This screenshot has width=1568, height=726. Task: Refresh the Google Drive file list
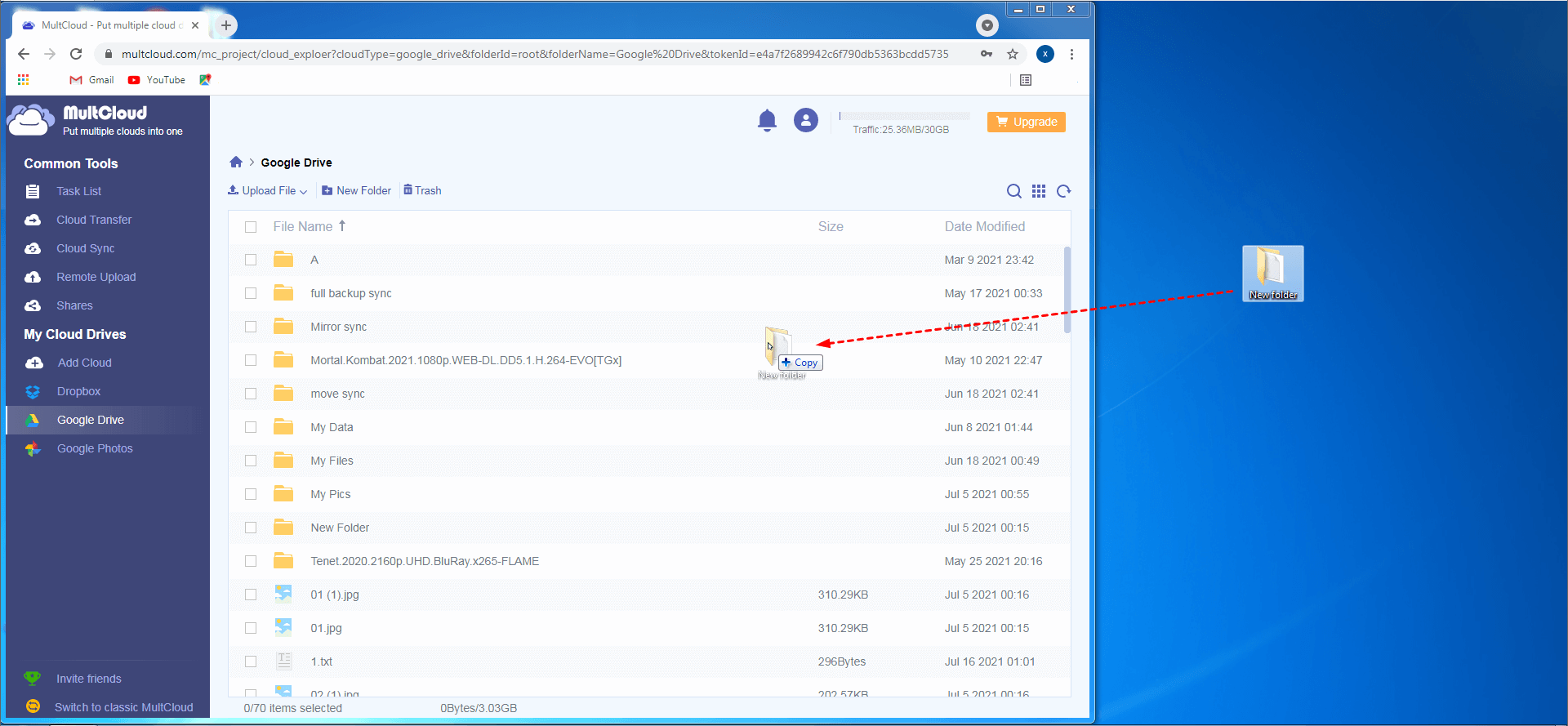click(1063, 191)
